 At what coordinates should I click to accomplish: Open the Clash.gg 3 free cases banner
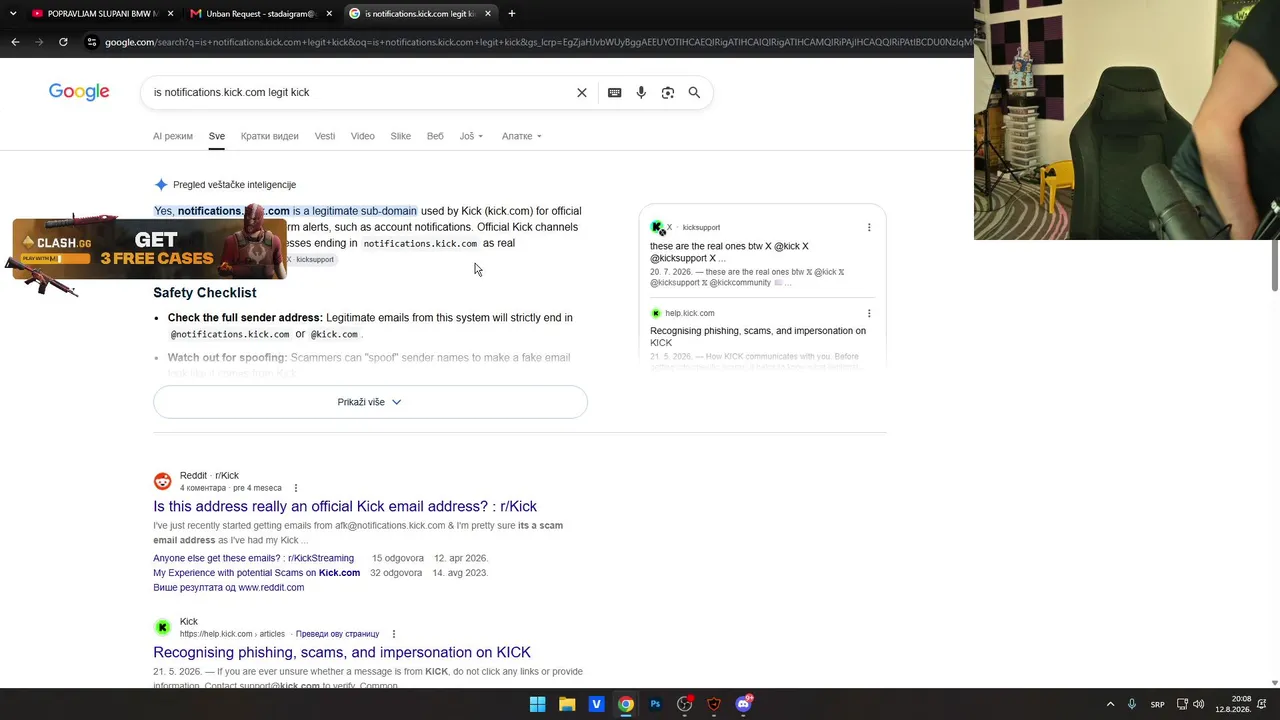148,250
